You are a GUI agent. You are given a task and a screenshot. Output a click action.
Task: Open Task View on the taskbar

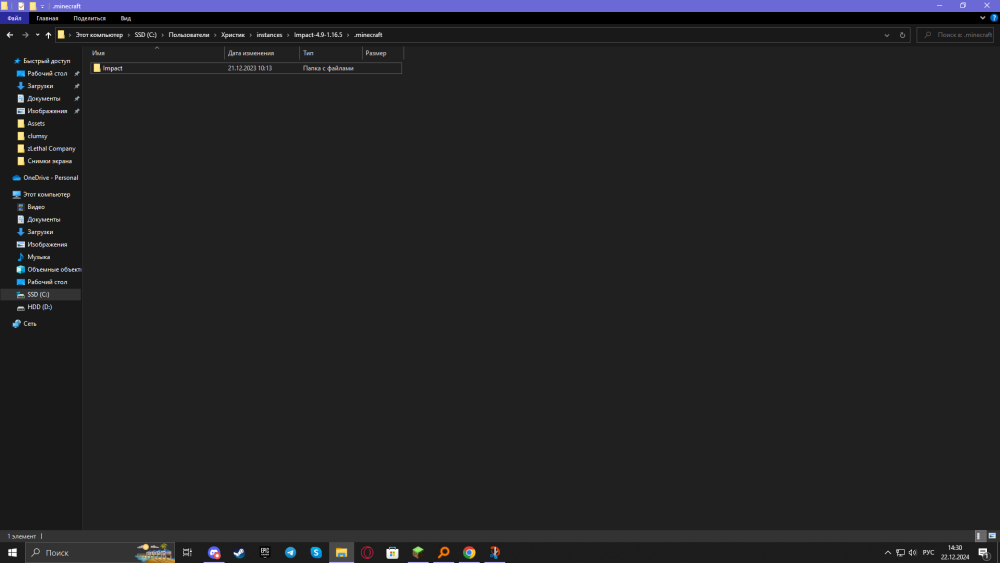click(x=188, y=553)
